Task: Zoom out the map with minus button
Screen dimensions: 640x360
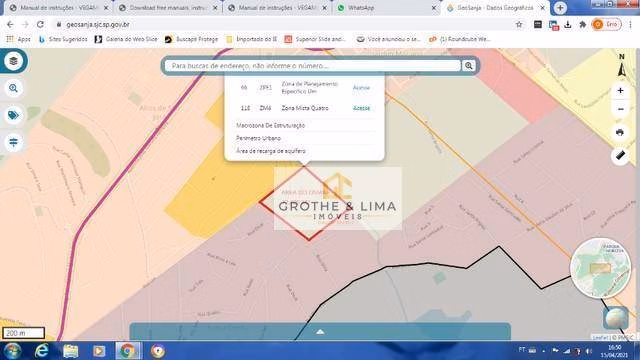Action: tap(620, 109)
